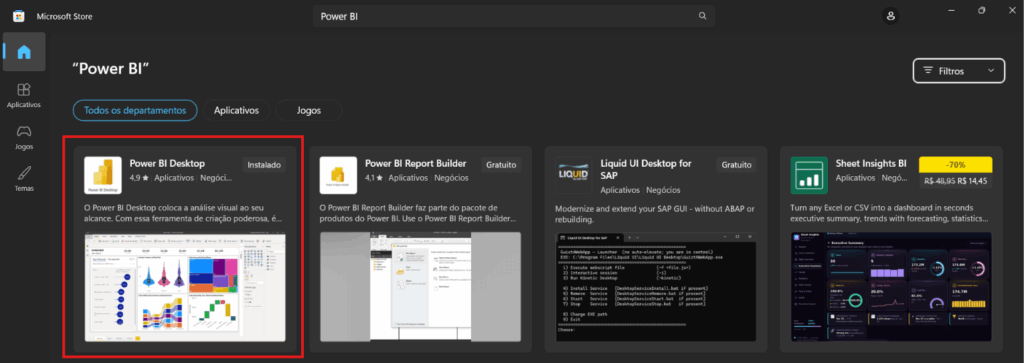Screen dimensions: 1024x363
Task: Click Gratuito on Liquid UI Desktop
Action: (x=736, y=165)
